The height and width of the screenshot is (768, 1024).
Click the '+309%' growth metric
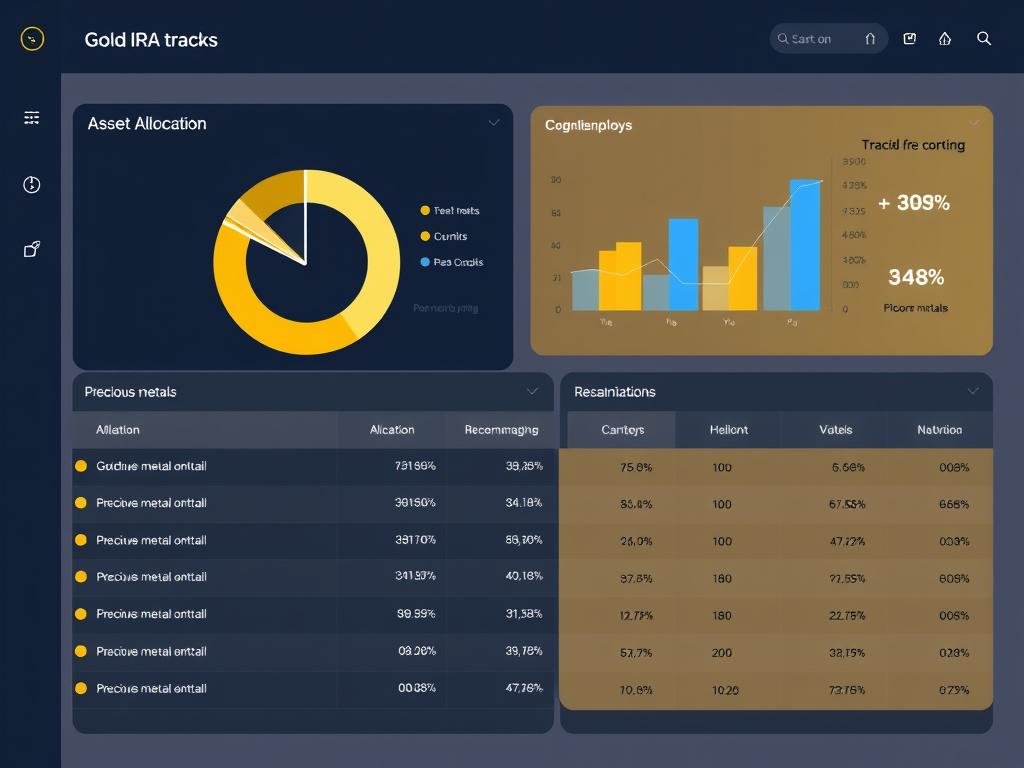tap(915, 202)
